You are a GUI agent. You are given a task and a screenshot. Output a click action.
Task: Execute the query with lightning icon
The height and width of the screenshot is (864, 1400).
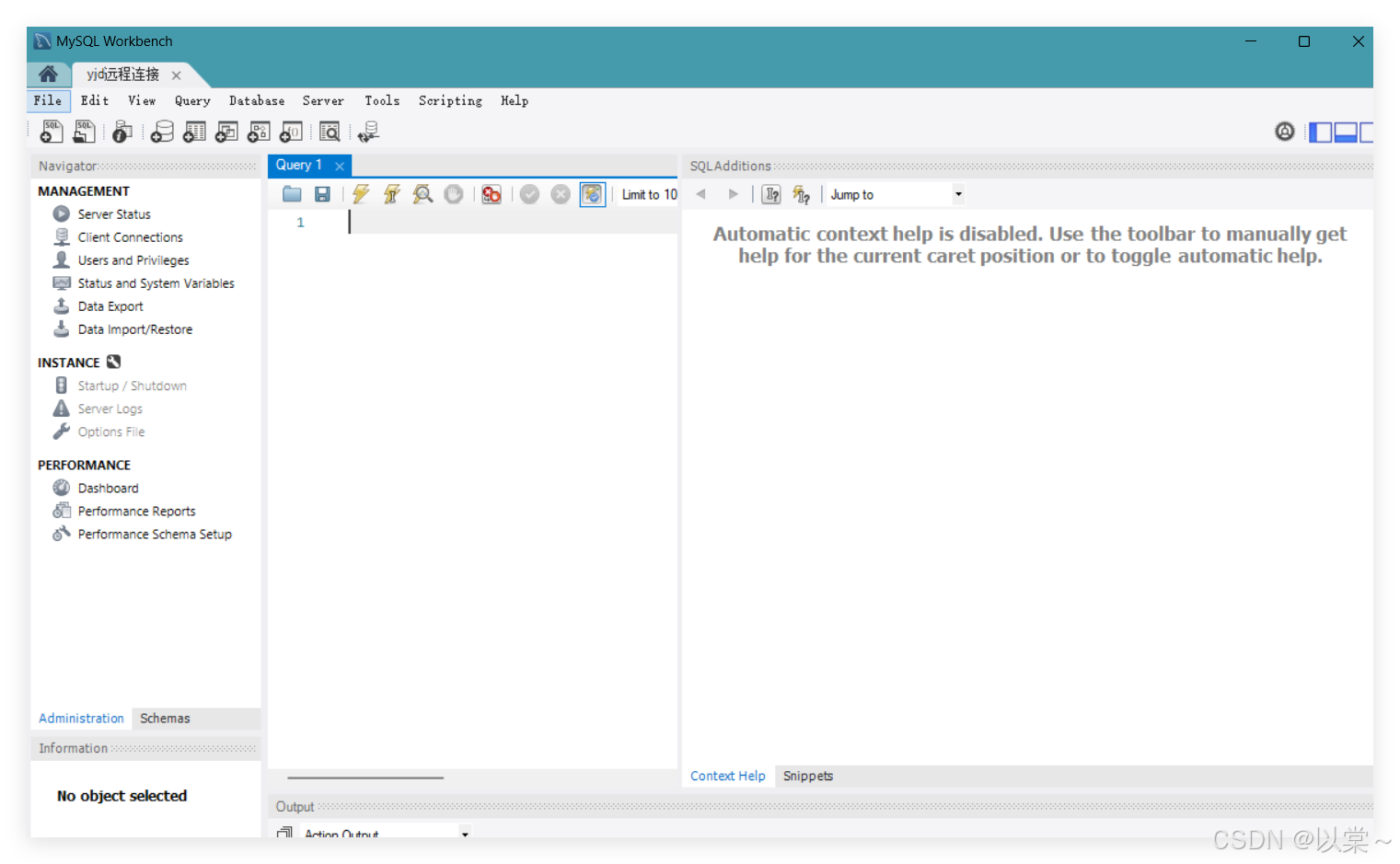(x=361, y=194)
